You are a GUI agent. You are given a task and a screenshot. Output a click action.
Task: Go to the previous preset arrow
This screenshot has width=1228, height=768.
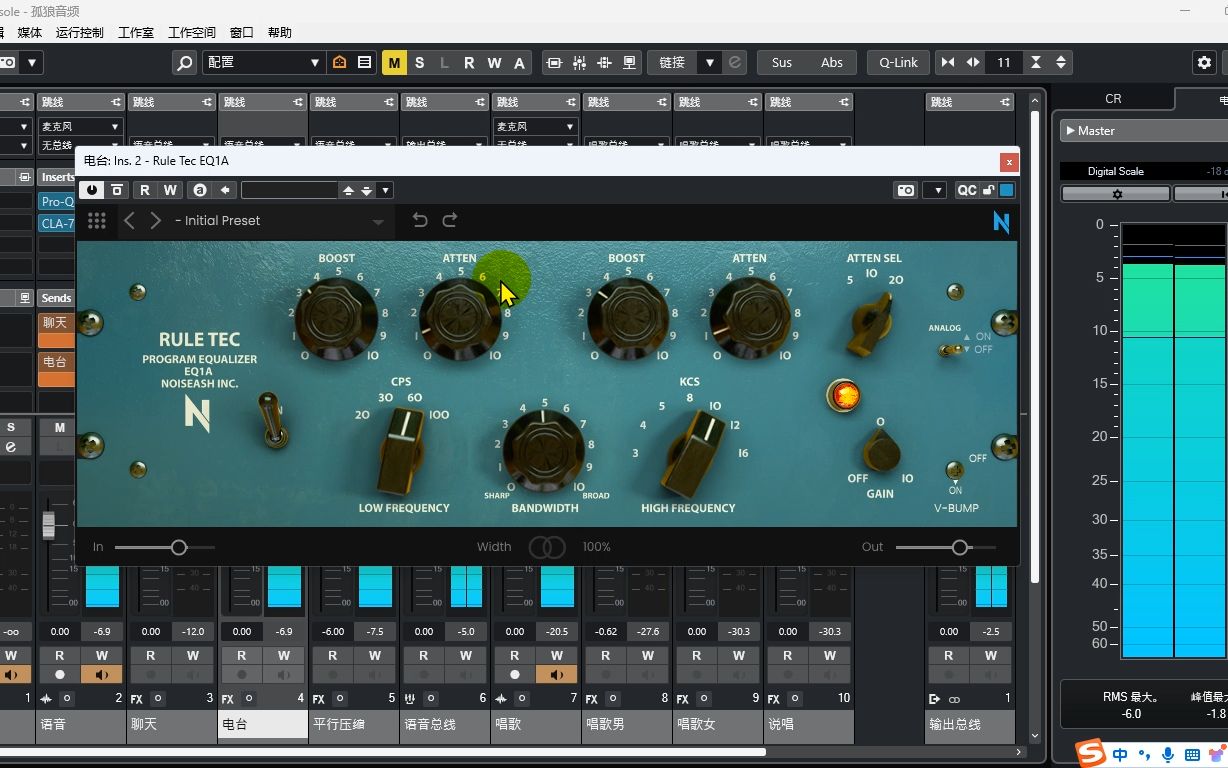click(129, 221)
